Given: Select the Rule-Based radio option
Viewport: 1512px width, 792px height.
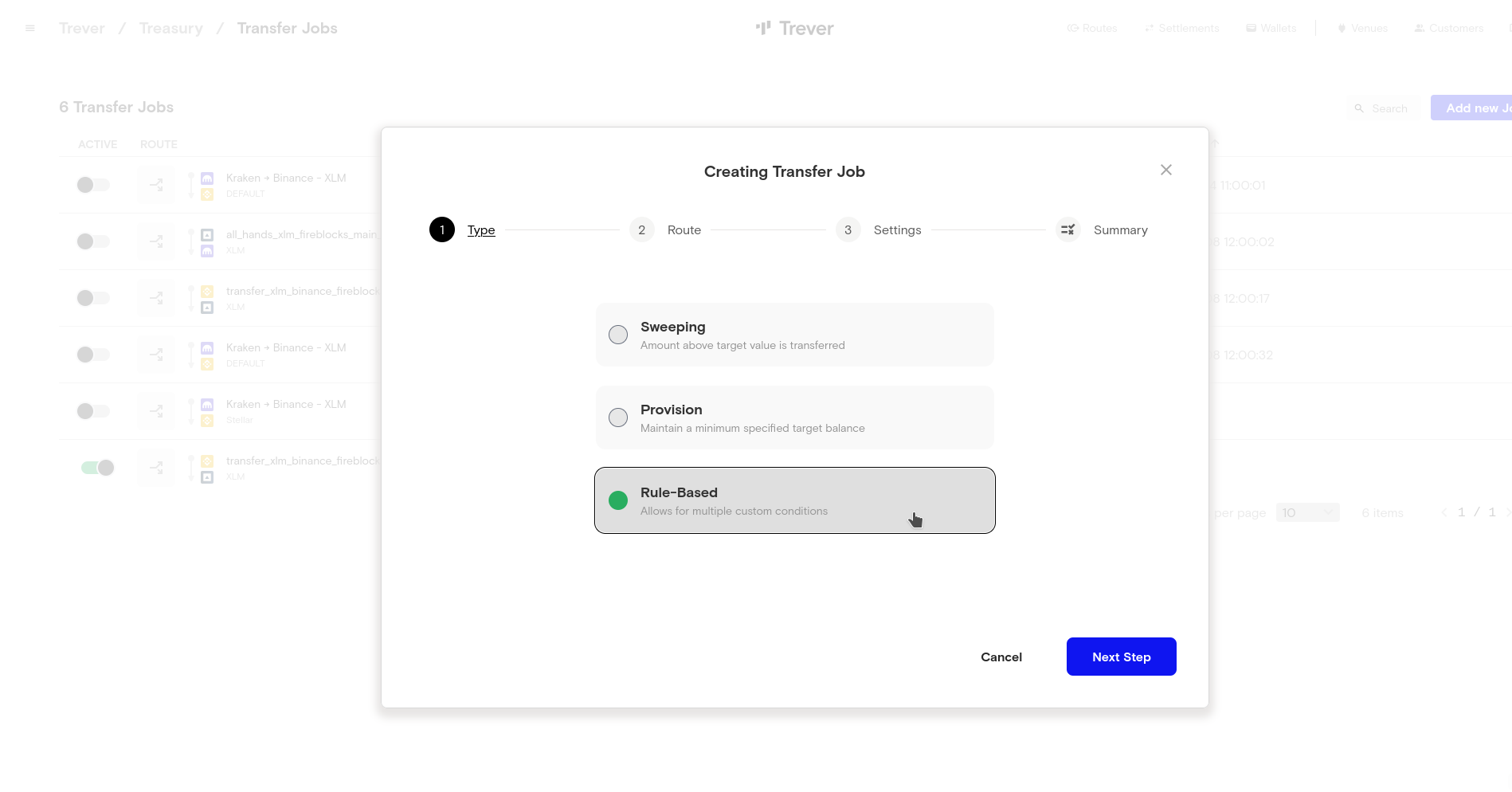Looking at the screenshot, I should (x=618, y=500).
